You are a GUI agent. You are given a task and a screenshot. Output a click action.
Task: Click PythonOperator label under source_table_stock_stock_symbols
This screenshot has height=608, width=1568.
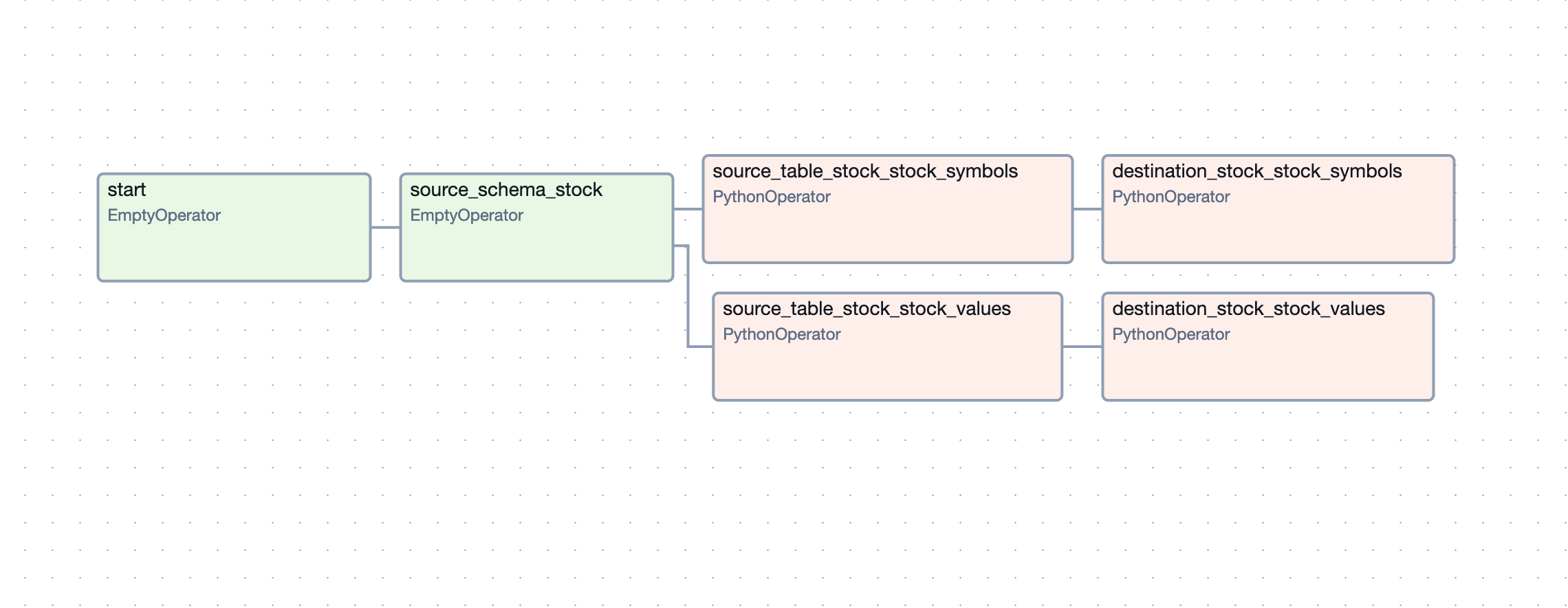pos(772,197)
